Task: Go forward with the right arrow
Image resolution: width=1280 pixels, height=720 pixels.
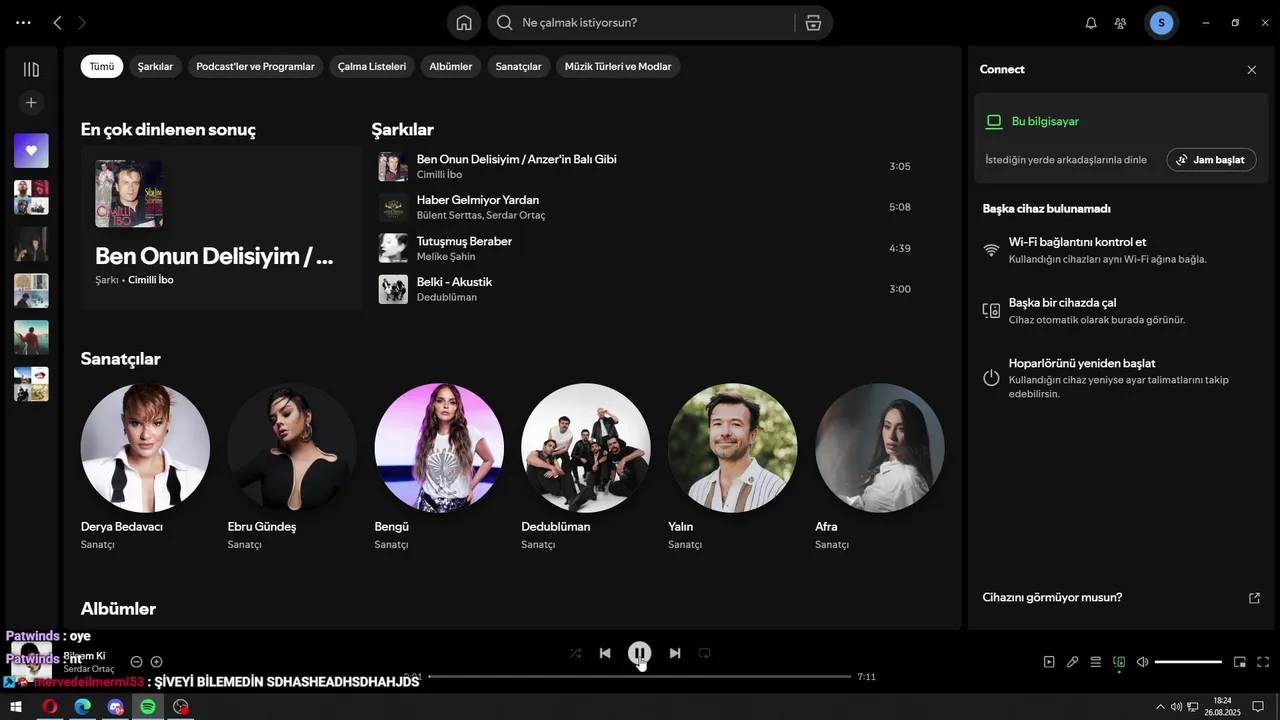Action: point(82,22)
